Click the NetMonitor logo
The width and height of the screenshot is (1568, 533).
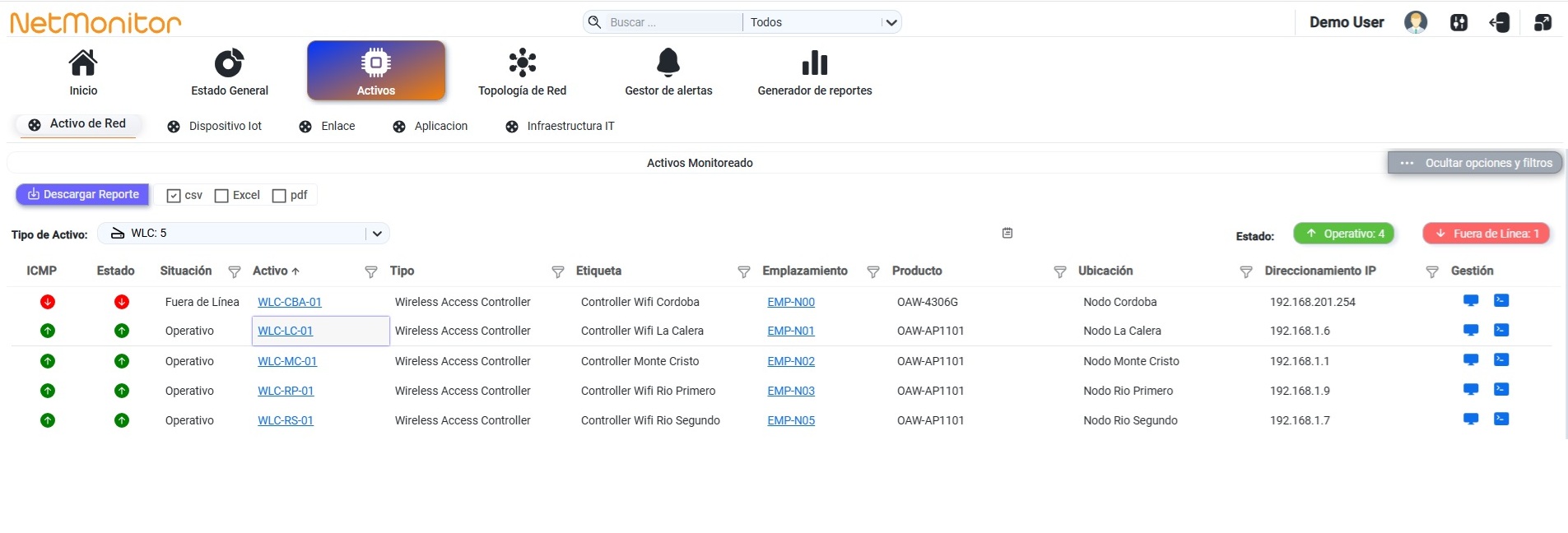(95, 22)
